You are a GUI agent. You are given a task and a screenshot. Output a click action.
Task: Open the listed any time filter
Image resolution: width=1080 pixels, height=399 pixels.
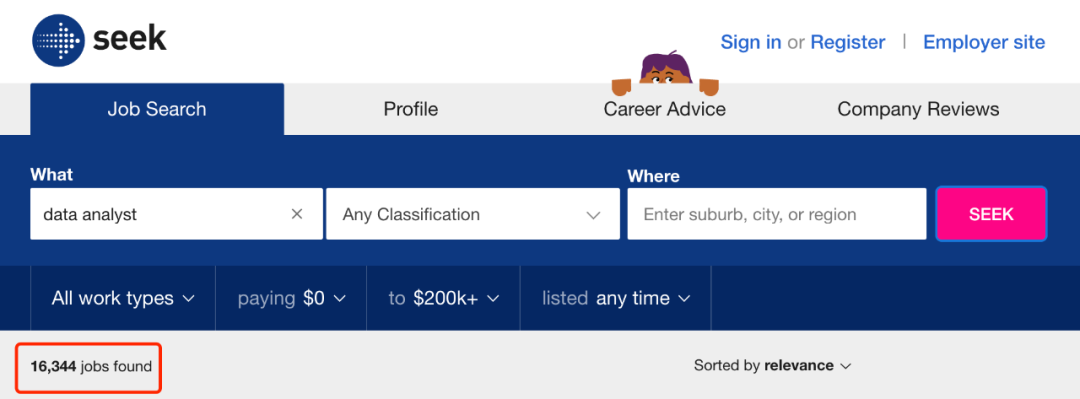tap(616, 298)
